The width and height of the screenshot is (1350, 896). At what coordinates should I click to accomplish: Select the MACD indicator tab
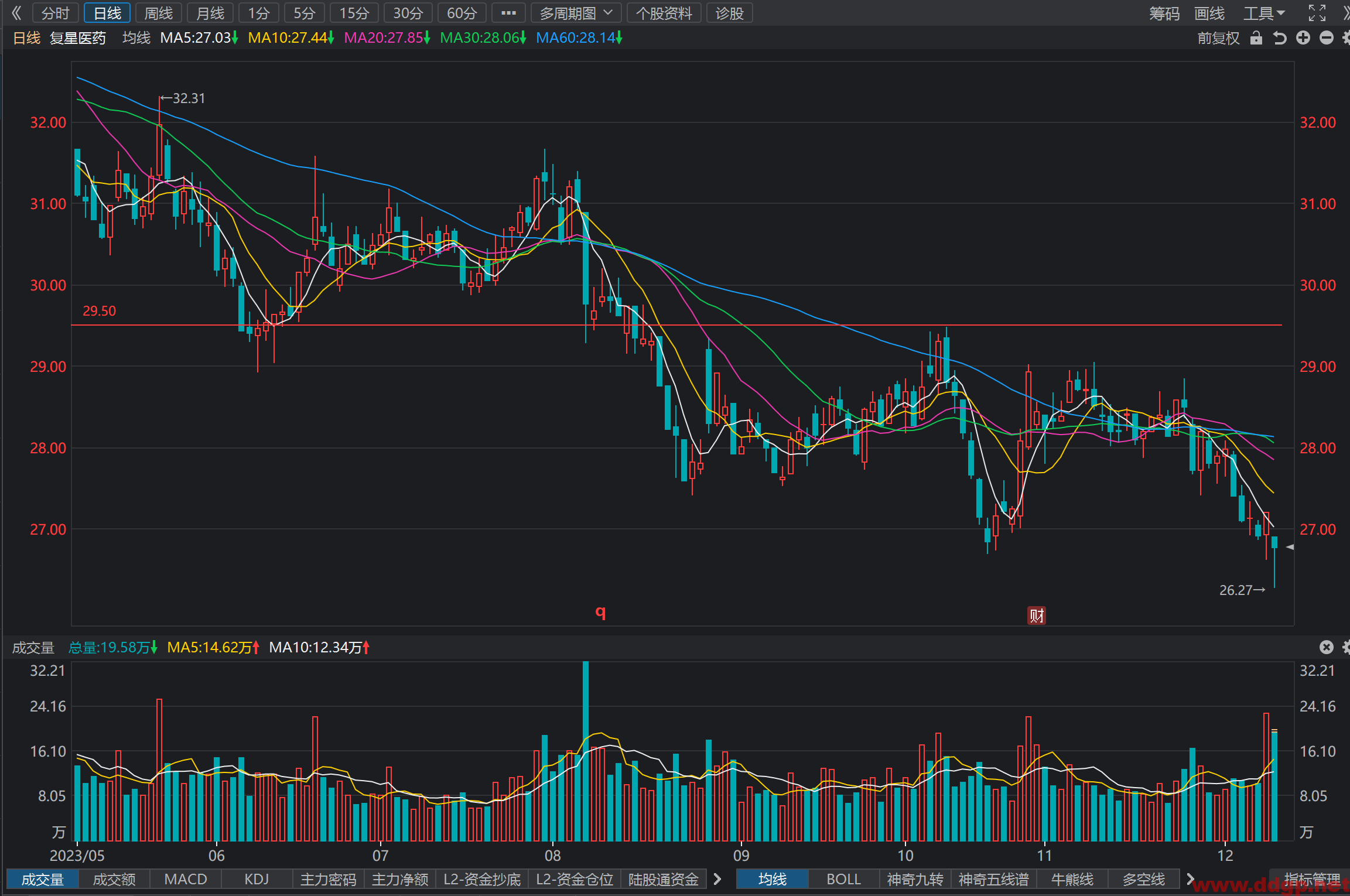186,879
